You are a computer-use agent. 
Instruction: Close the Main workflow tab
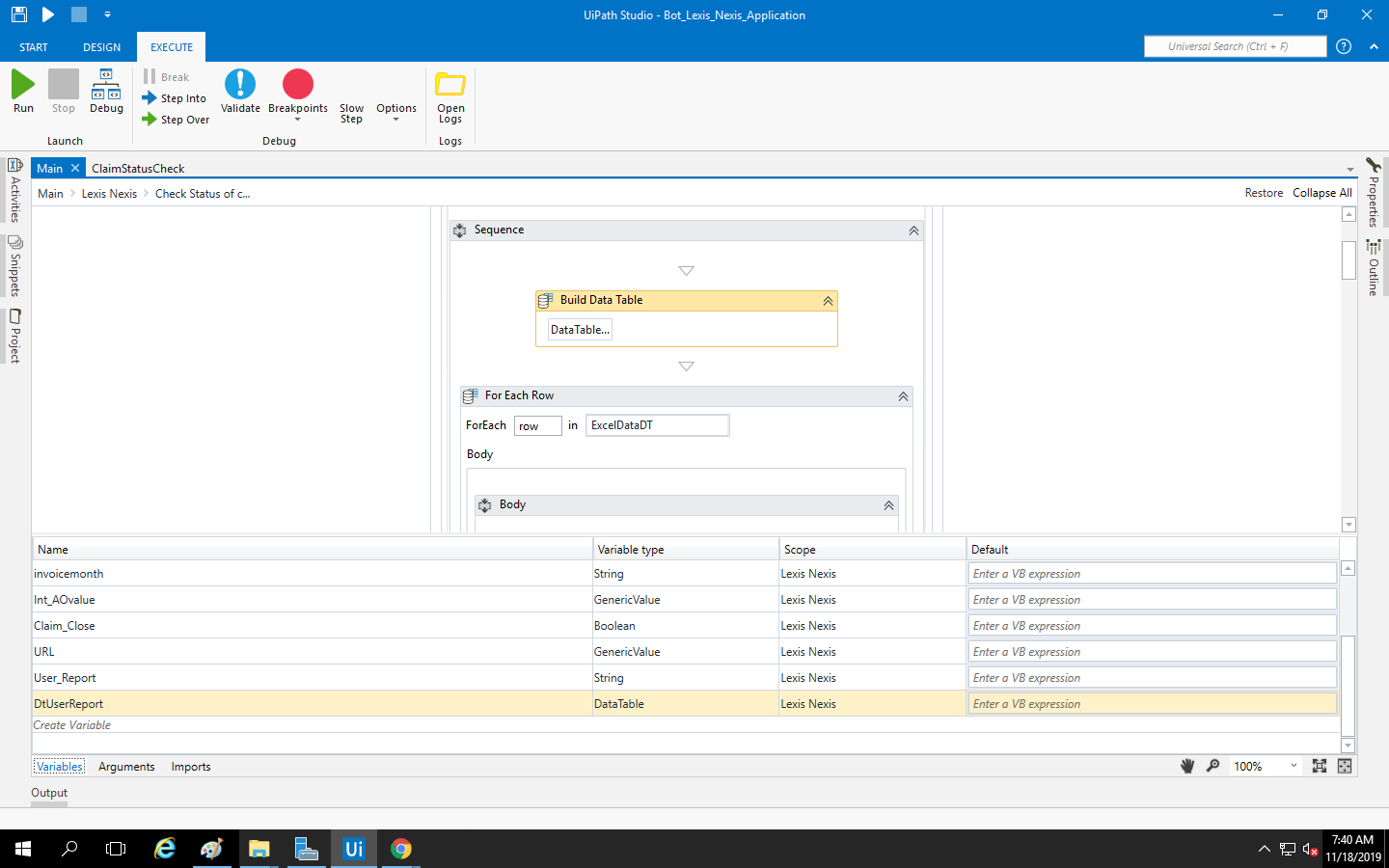pos(75,168)
